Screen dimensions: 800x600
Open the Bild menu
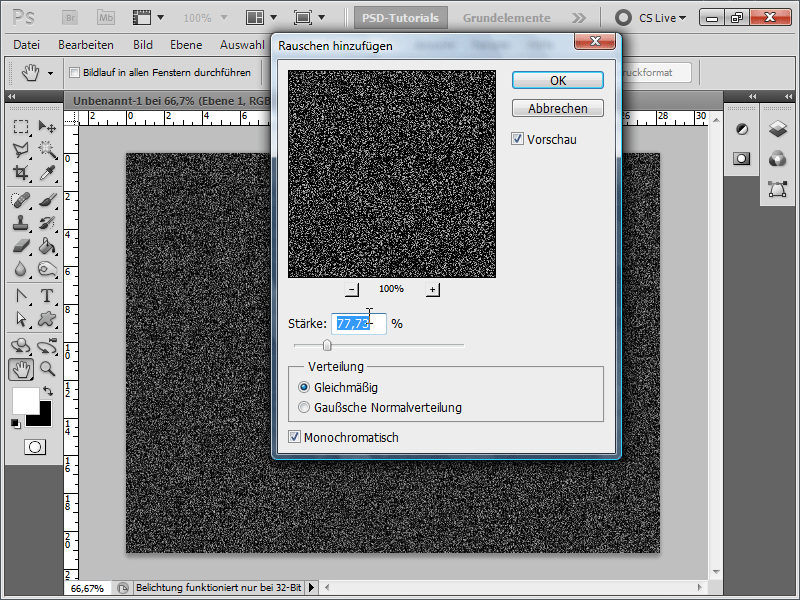click(x=143, y=45)
